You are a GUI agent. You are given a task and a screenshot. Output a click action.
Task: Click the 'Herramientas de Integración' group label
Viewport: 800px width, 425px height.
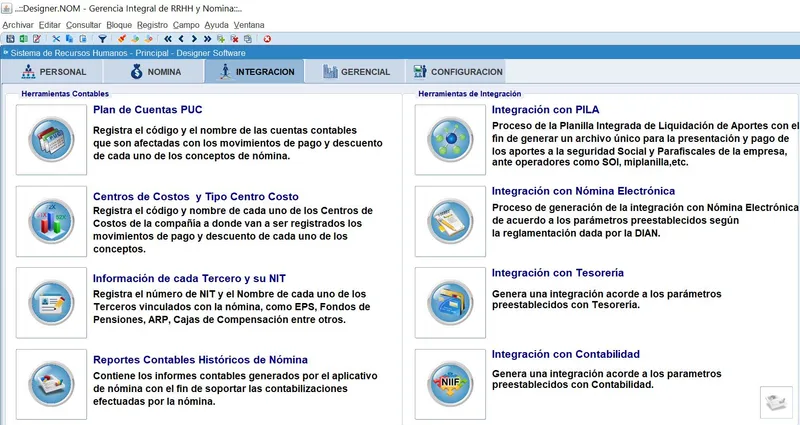(470, 94)
